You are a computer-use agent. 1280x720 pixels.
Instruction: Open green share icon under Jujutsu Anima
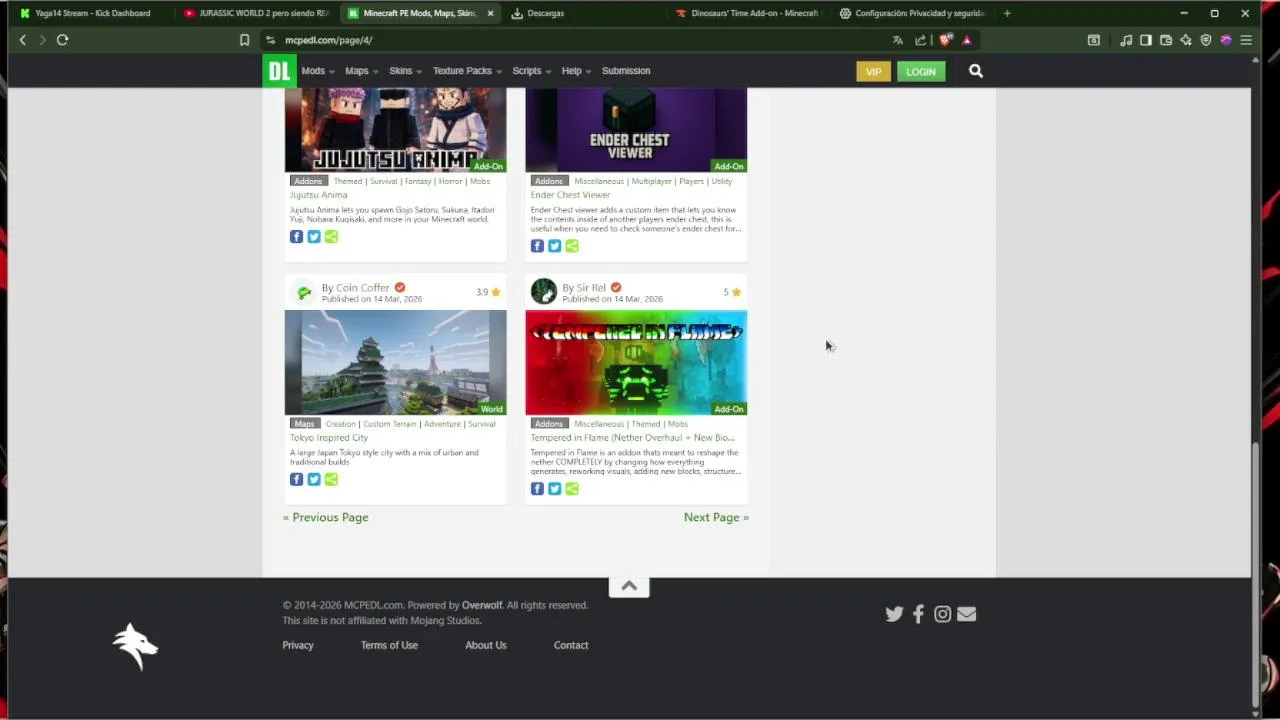[x=331, y=237]
